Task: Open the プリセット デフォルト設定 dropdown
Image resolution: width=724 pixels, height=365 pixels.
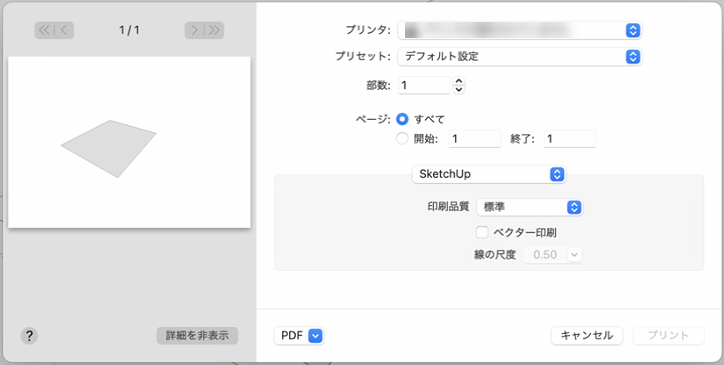Action: [520, 57]
